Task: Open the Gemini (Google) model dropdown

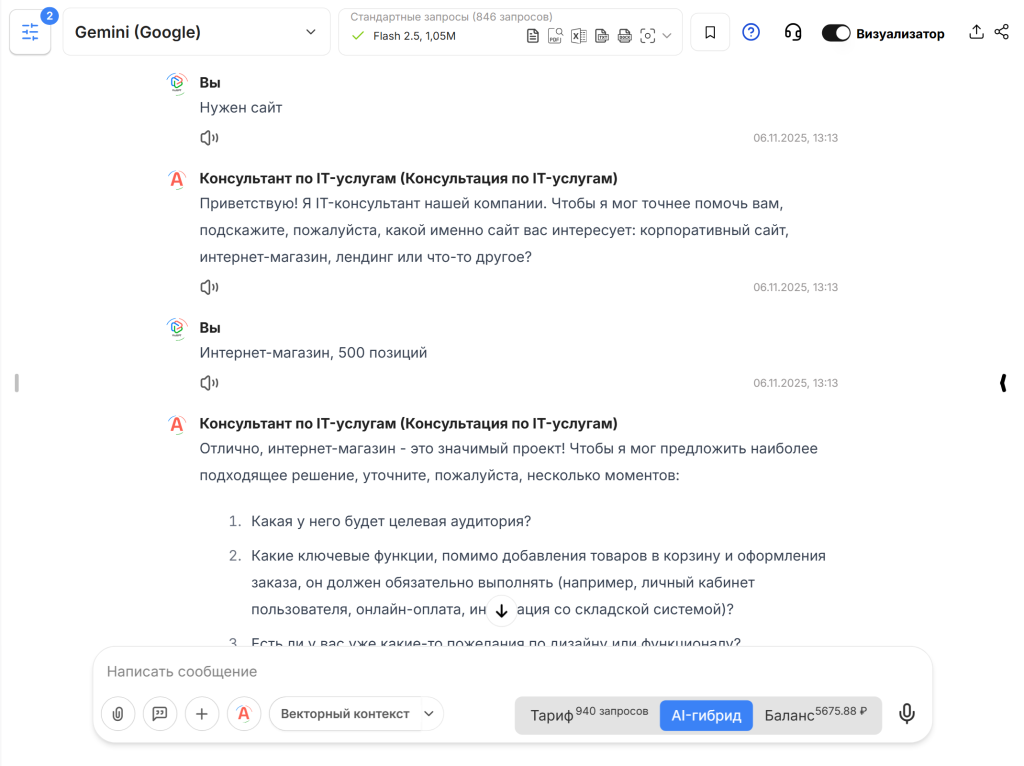Action: click(x=196, y=32)
